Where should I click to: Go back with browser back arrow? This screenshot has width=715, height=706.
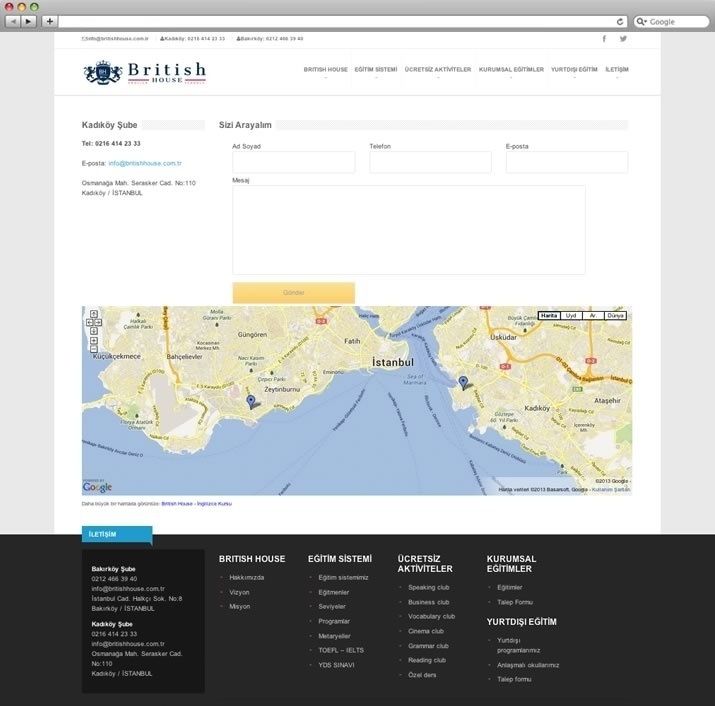pos(13,21)
